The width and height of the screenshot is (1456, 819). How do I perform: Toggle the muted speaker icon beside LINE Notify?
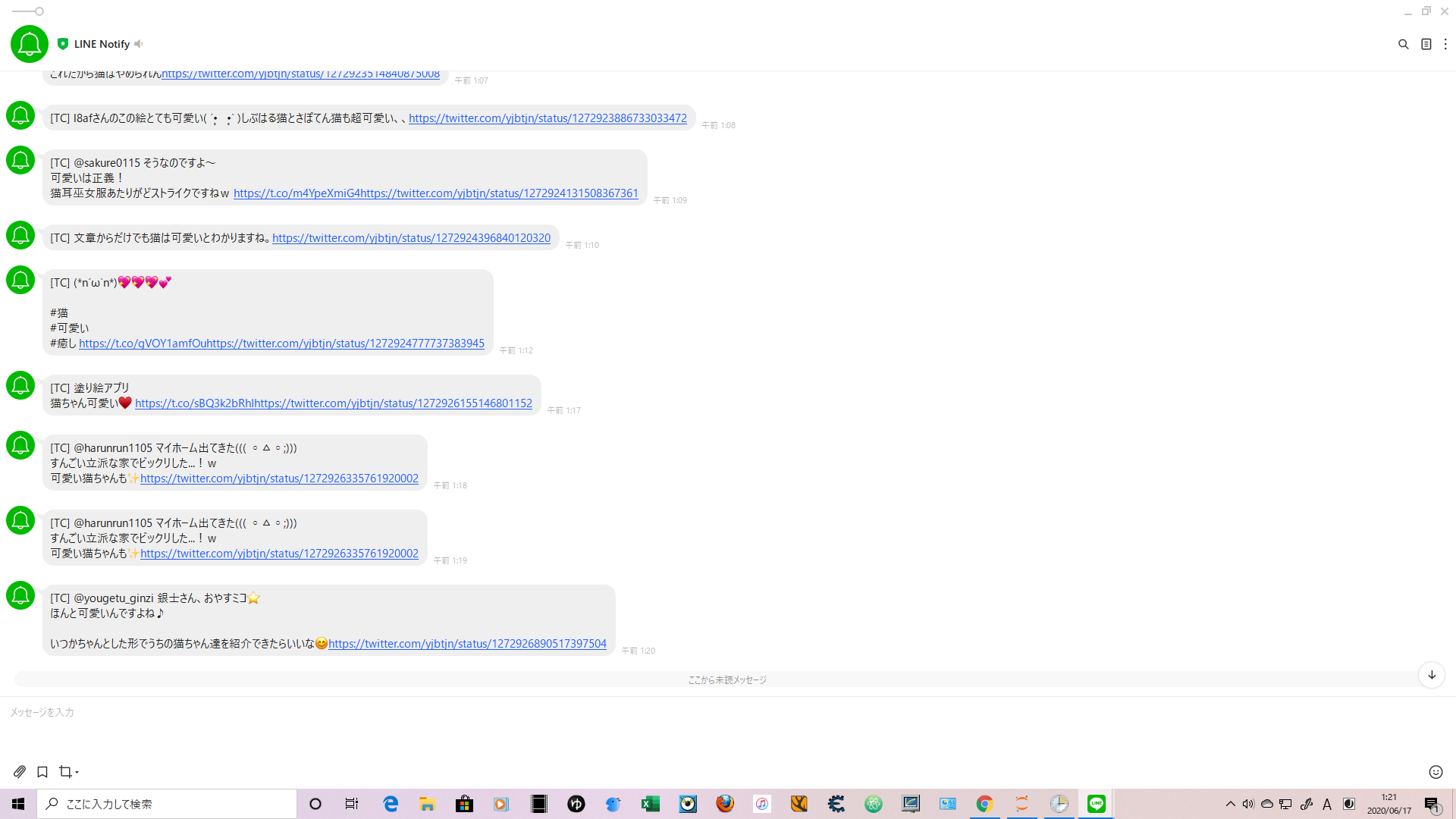[139, 44]
